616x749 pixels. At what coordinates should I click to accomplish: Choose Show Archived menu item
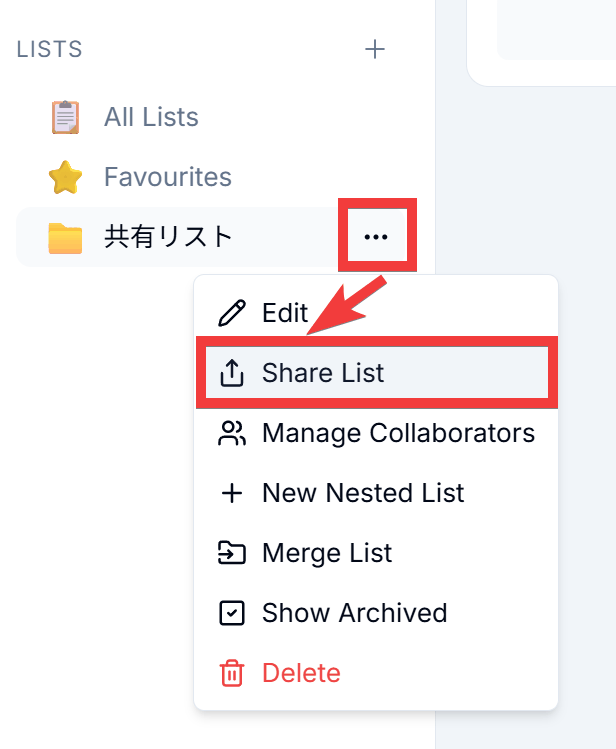tap(376, 613)
